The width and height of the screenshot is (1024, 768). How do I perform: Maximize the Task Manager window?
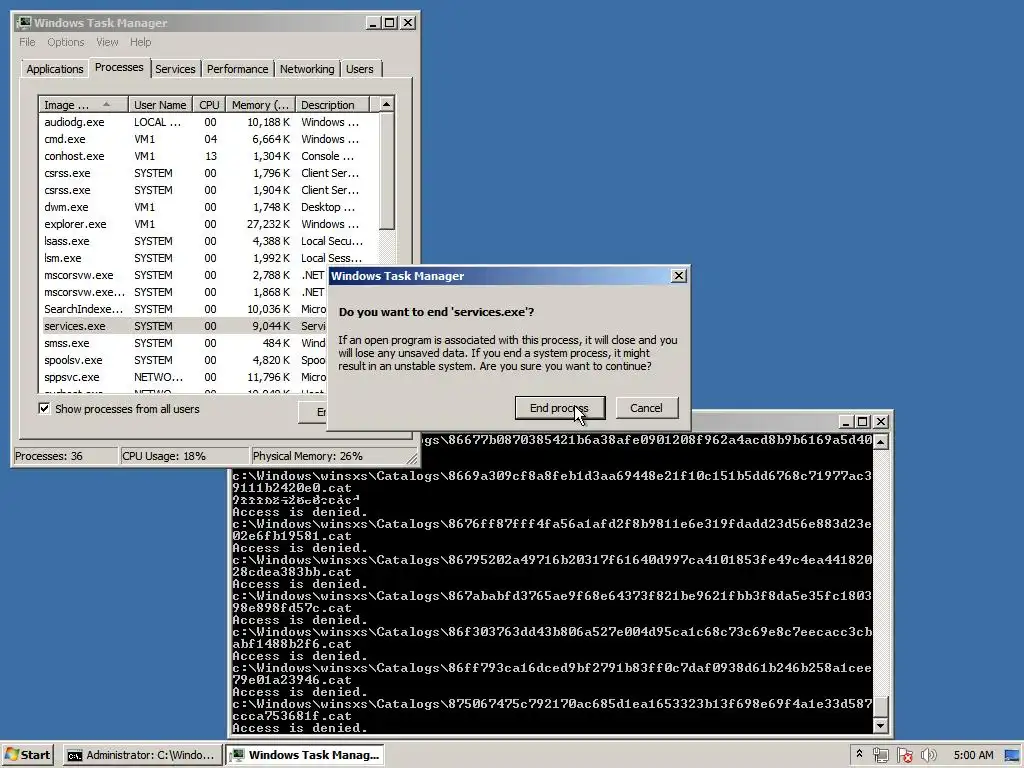(390, 23)
